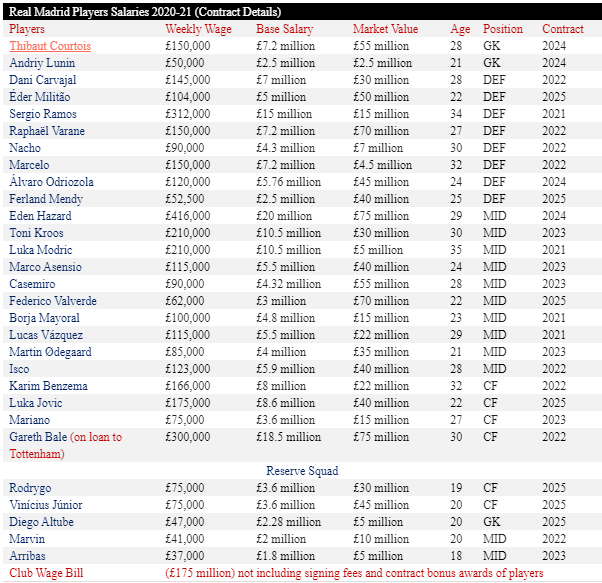This screenshot has width=602, height=583.
Task: Click Álvaro Odriozola's £5.76 million base salary
Action: 289,182
